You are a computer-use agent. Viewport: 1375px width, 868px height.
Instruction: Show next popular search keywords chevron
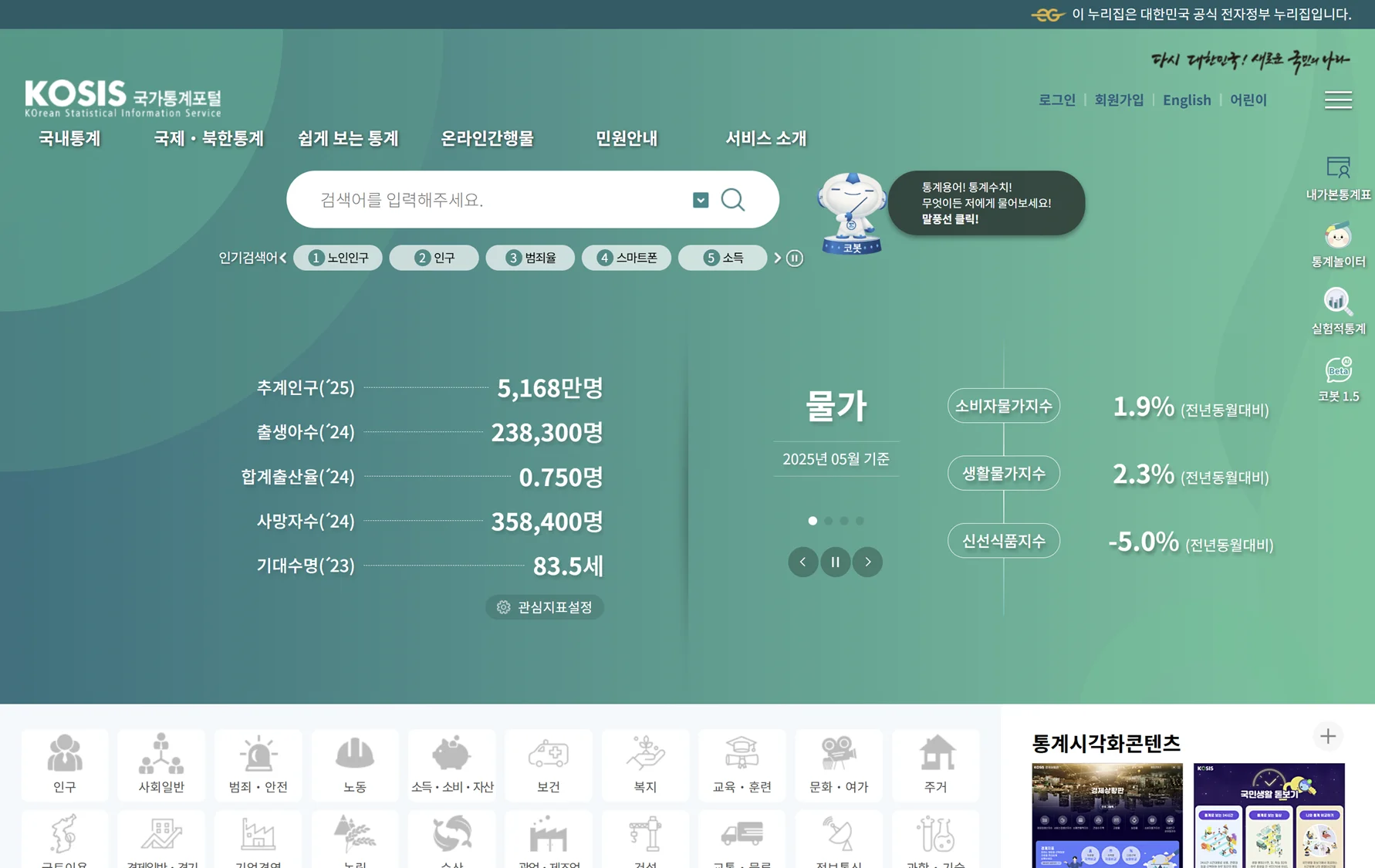[776, 258]
